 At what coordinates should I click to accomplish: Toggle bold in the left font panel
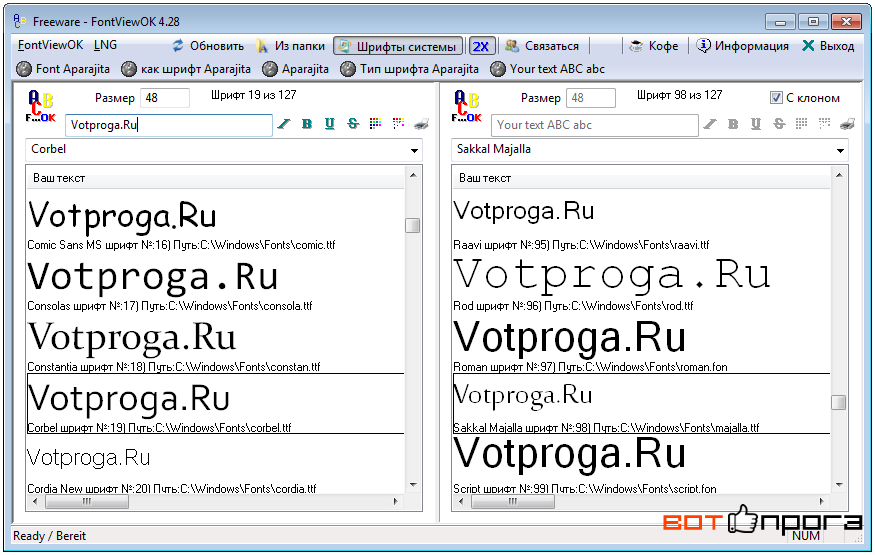[307, 124]
